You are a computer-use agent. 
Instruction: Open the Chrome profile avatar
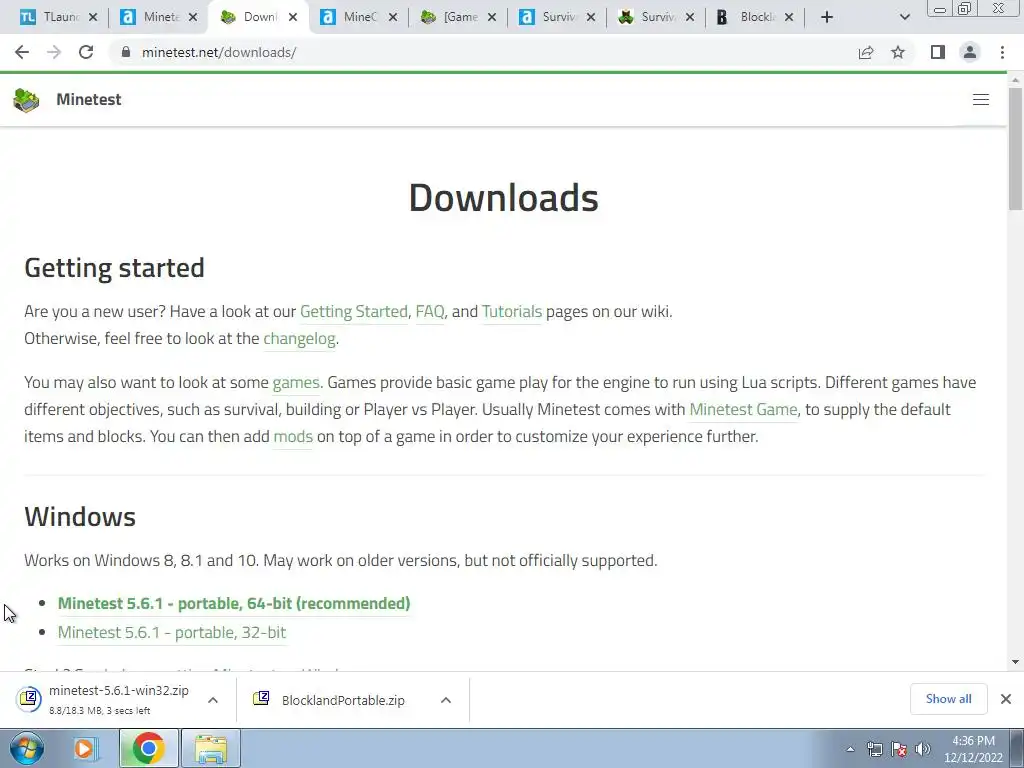(x=970, y=52)
